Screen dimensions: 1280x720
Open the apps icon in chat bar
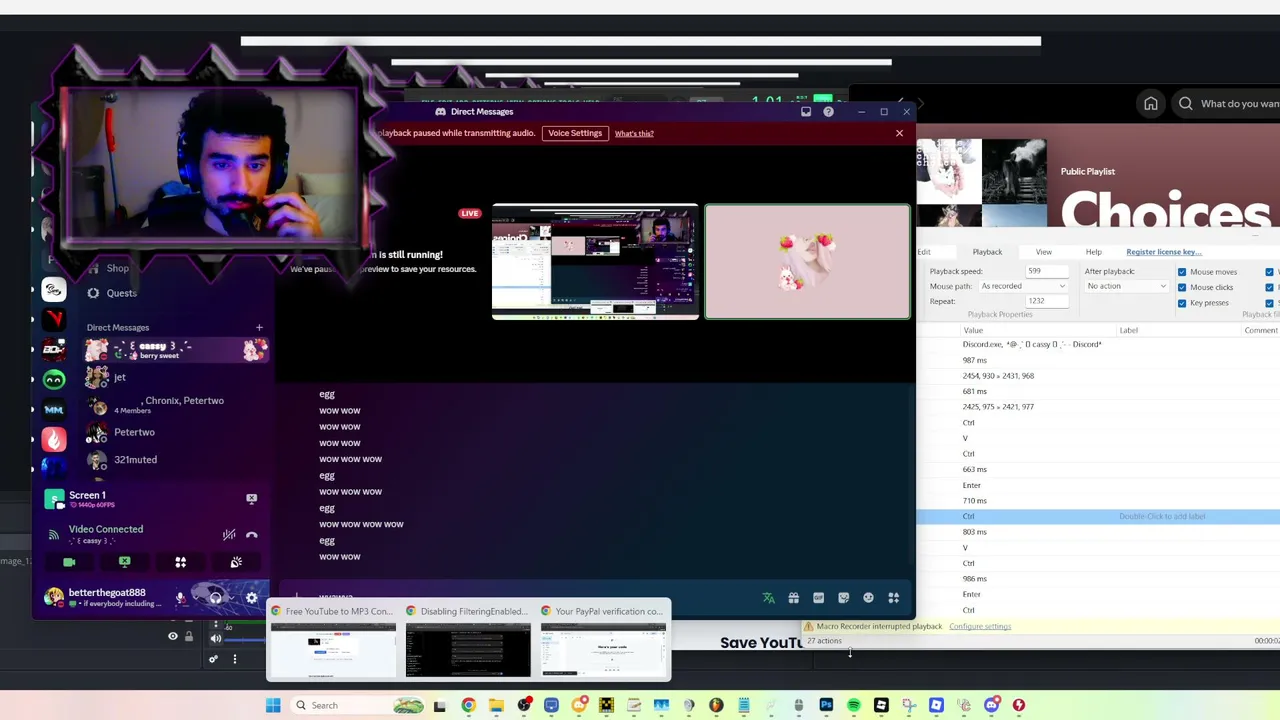tap(893, 598)
